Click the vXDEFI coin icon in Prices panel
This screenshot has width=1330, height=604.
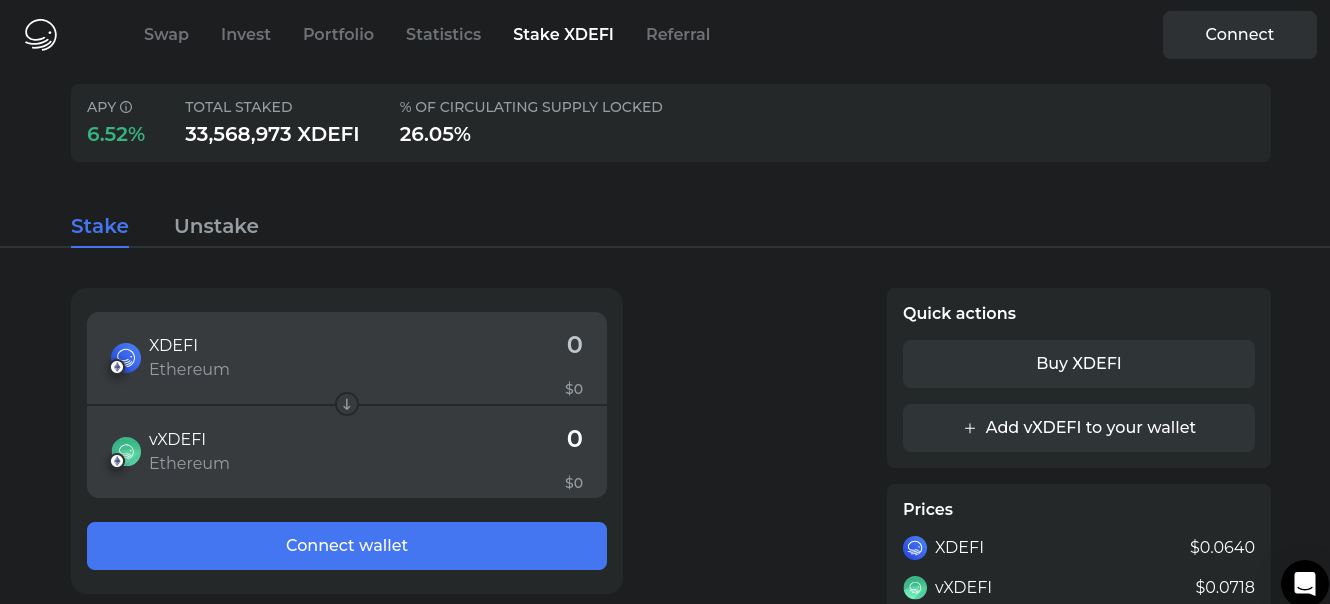(914, 588)
